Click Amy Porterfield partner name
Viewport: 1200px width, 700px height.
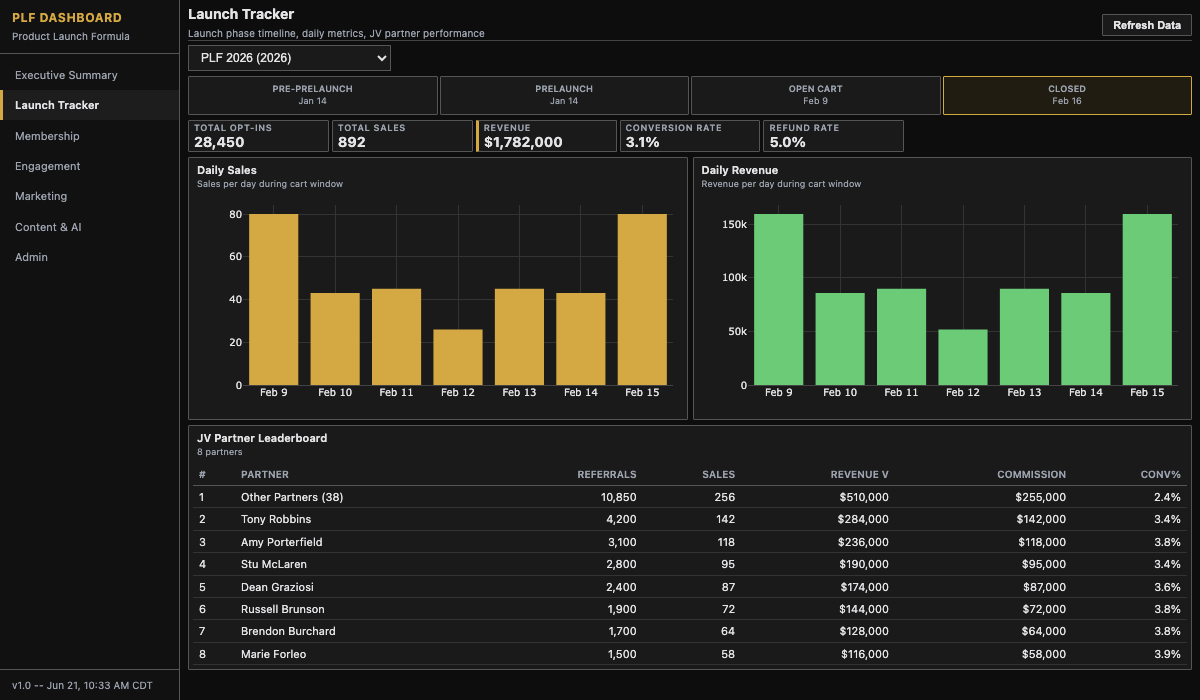[282, 542]
